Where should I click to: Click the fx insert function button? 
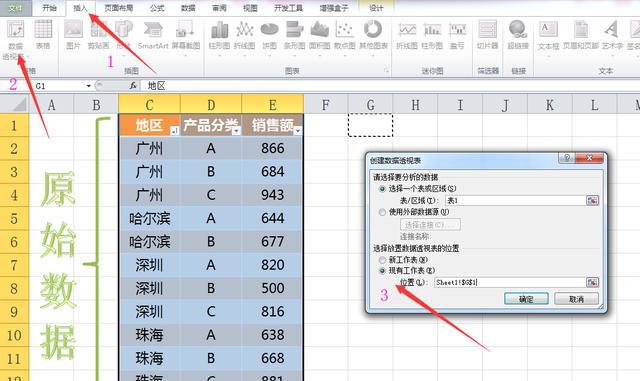click(133, 86)
